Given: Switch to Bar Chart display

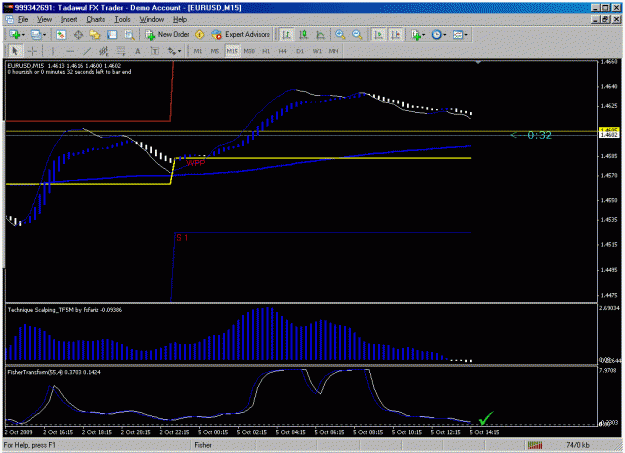Looking at the screenshot, I should pyautogui.click(x=286, y=35).
